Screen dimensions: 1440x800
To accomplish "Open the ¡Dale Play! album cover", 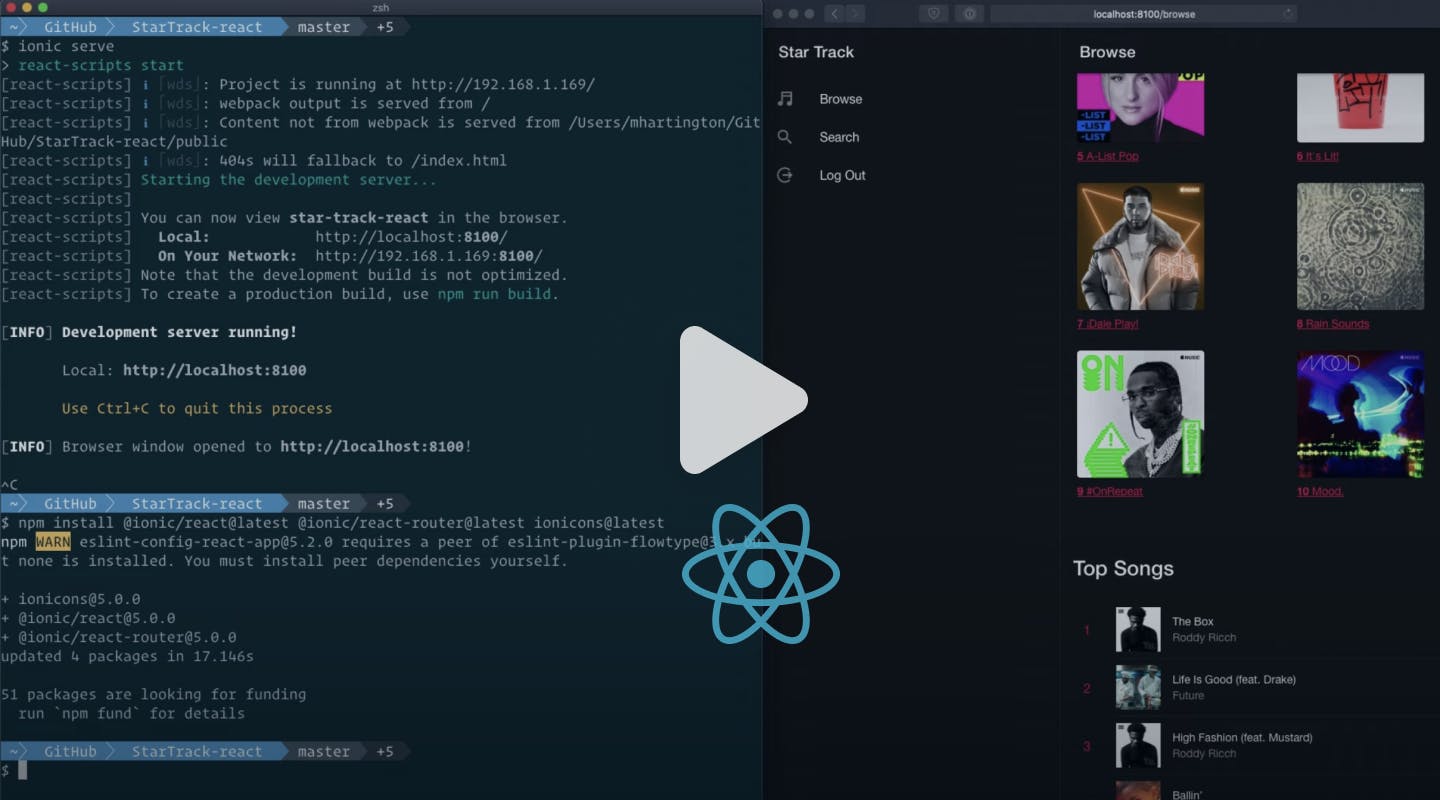I will (1140, 246).
